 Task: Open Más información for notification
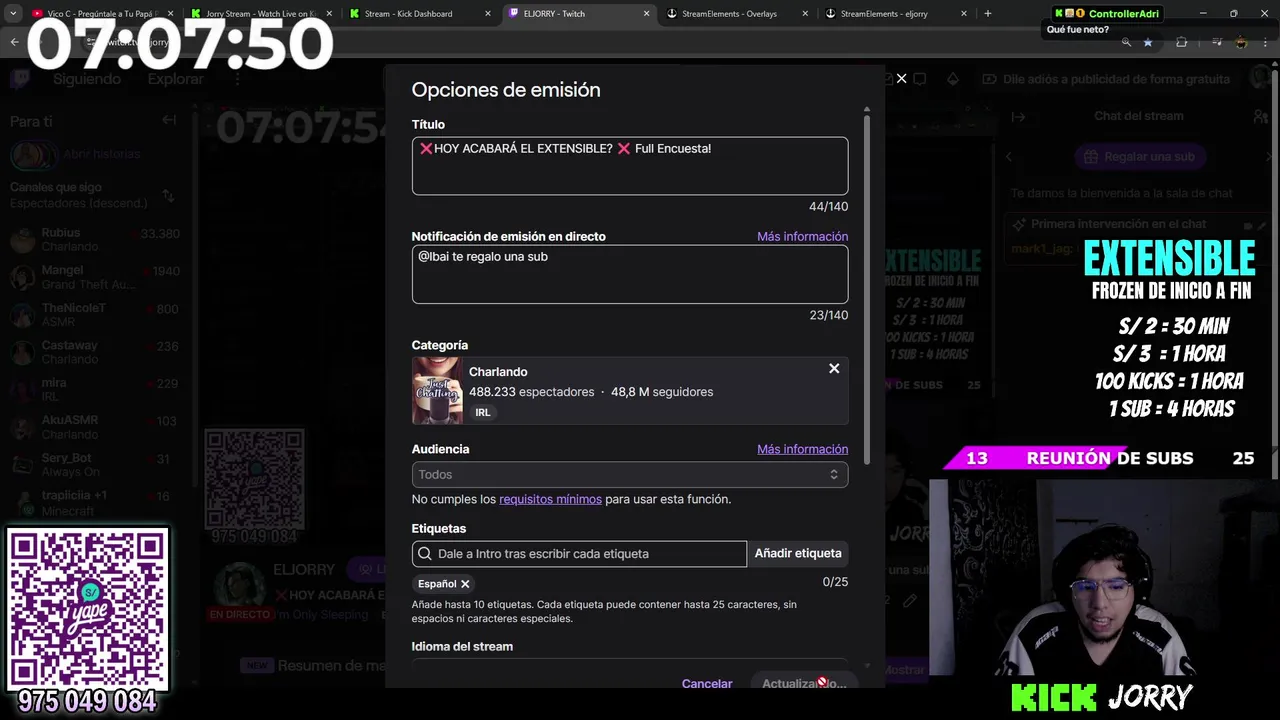(802, 237)
